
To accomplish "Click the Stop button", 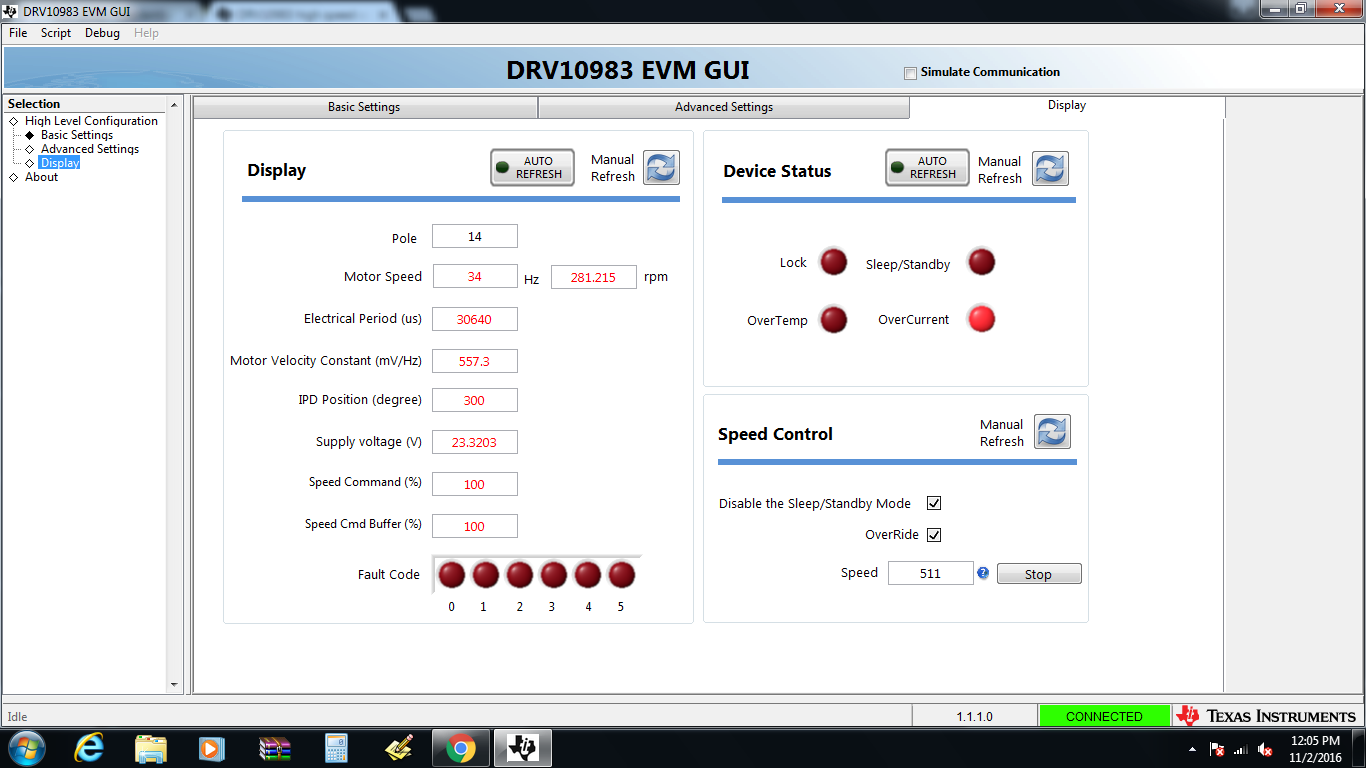I will 1039,574.
